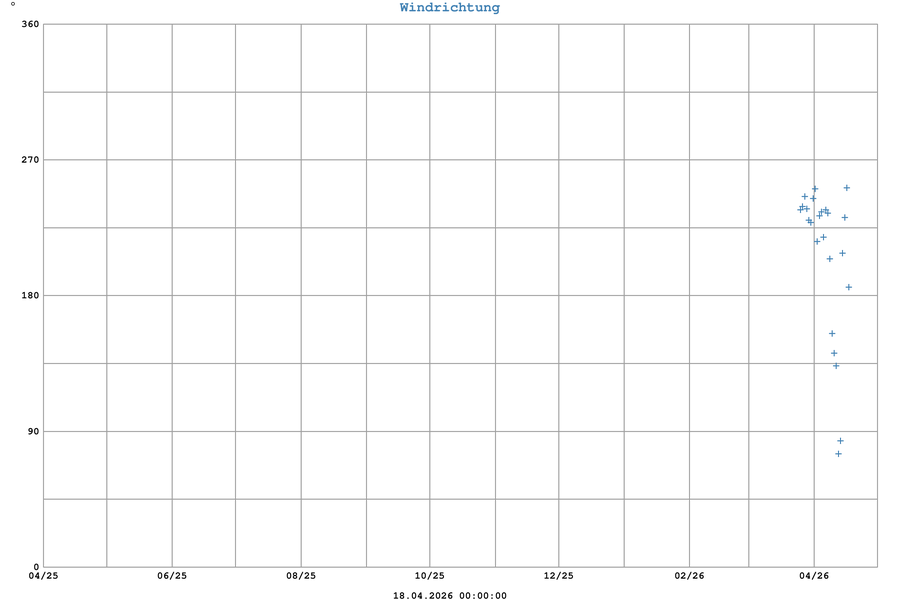
Task: Click the 0 label on the y-axis
Action: tap(36, 567)
